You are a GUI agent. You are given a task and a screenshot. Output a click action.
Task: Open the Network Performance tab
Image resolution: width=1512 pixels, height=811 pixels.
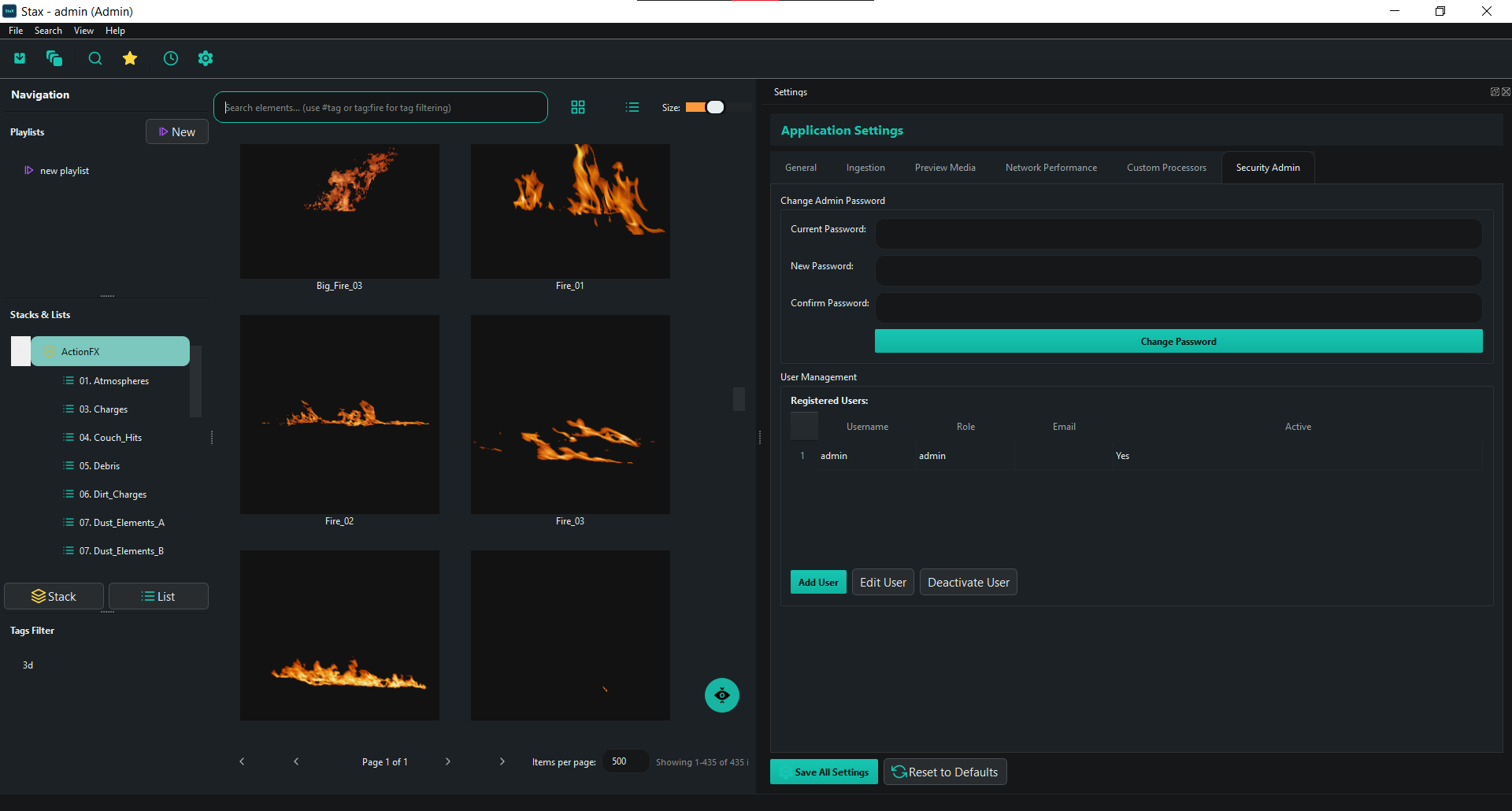[1051, 168]
